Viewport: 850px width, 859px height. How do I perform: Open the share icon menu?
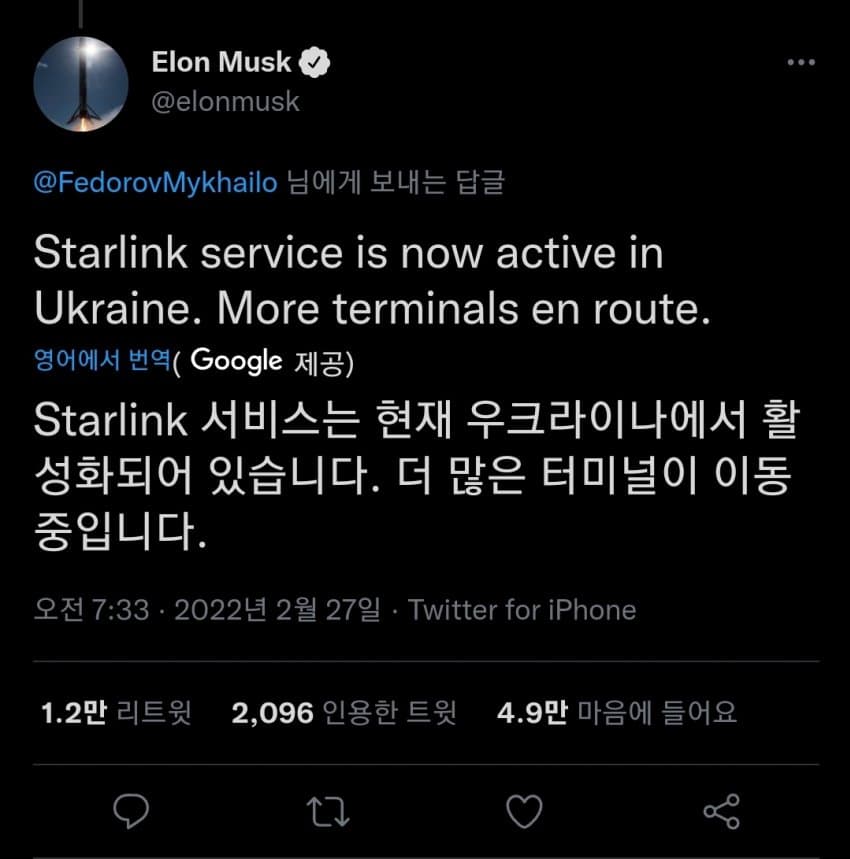pos(721,811)
